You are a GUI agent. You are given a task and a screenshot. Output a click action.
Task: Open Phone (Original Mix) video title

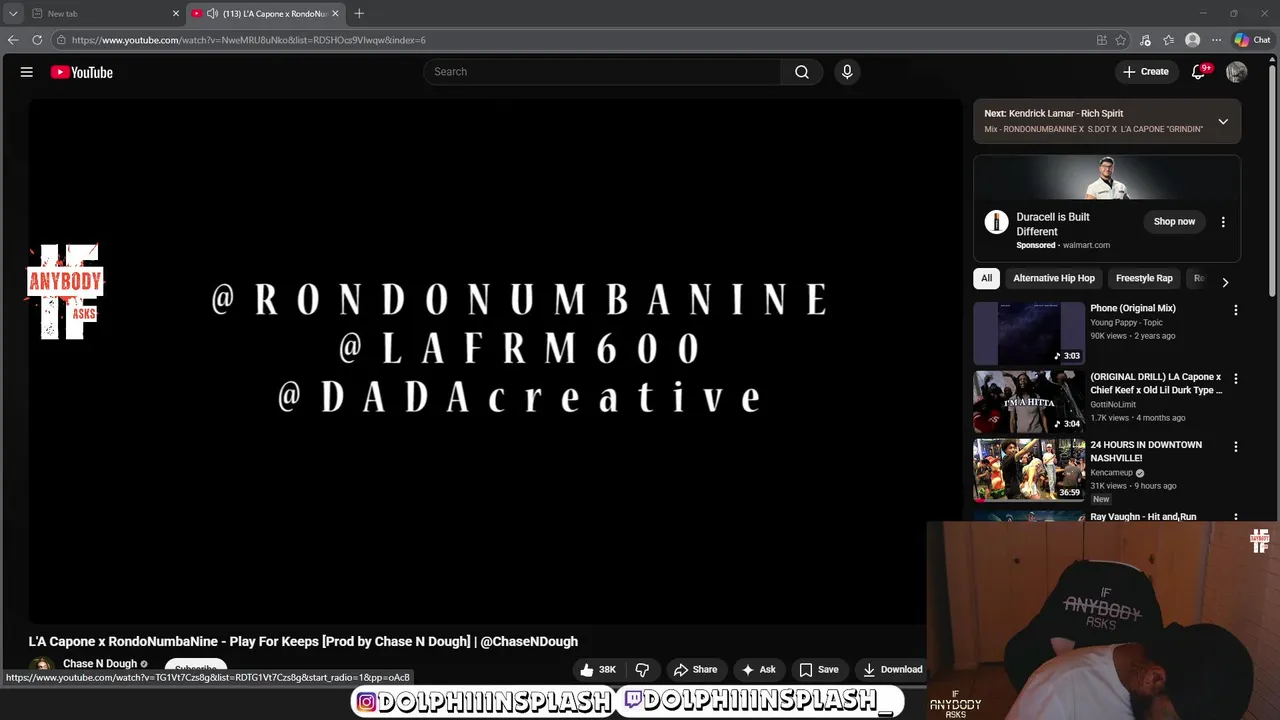click(x=1133, y=308)
